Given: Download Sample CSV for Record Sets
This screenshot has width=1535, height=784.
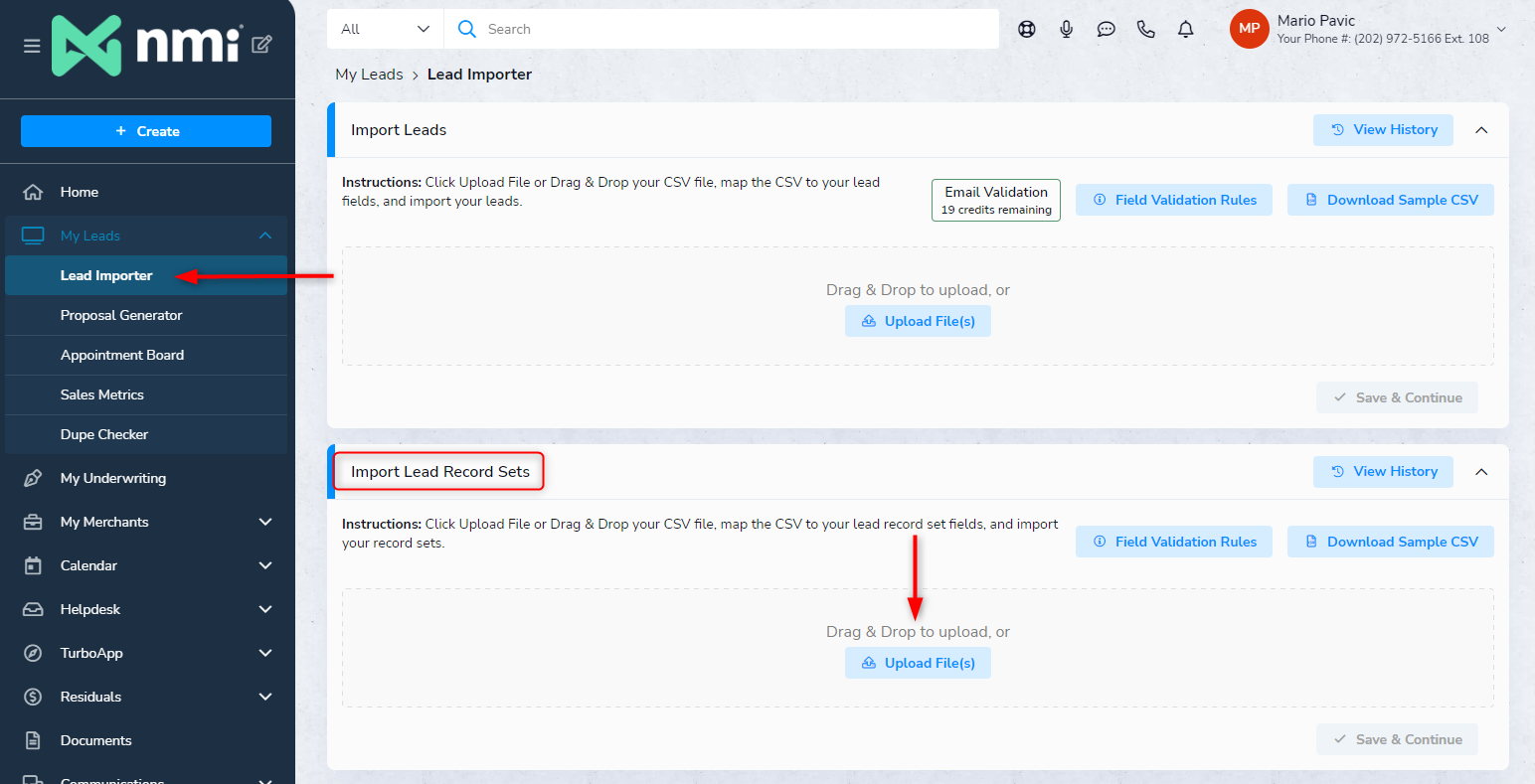Looking at the screenshot, I should click(x=1391, y=542).
